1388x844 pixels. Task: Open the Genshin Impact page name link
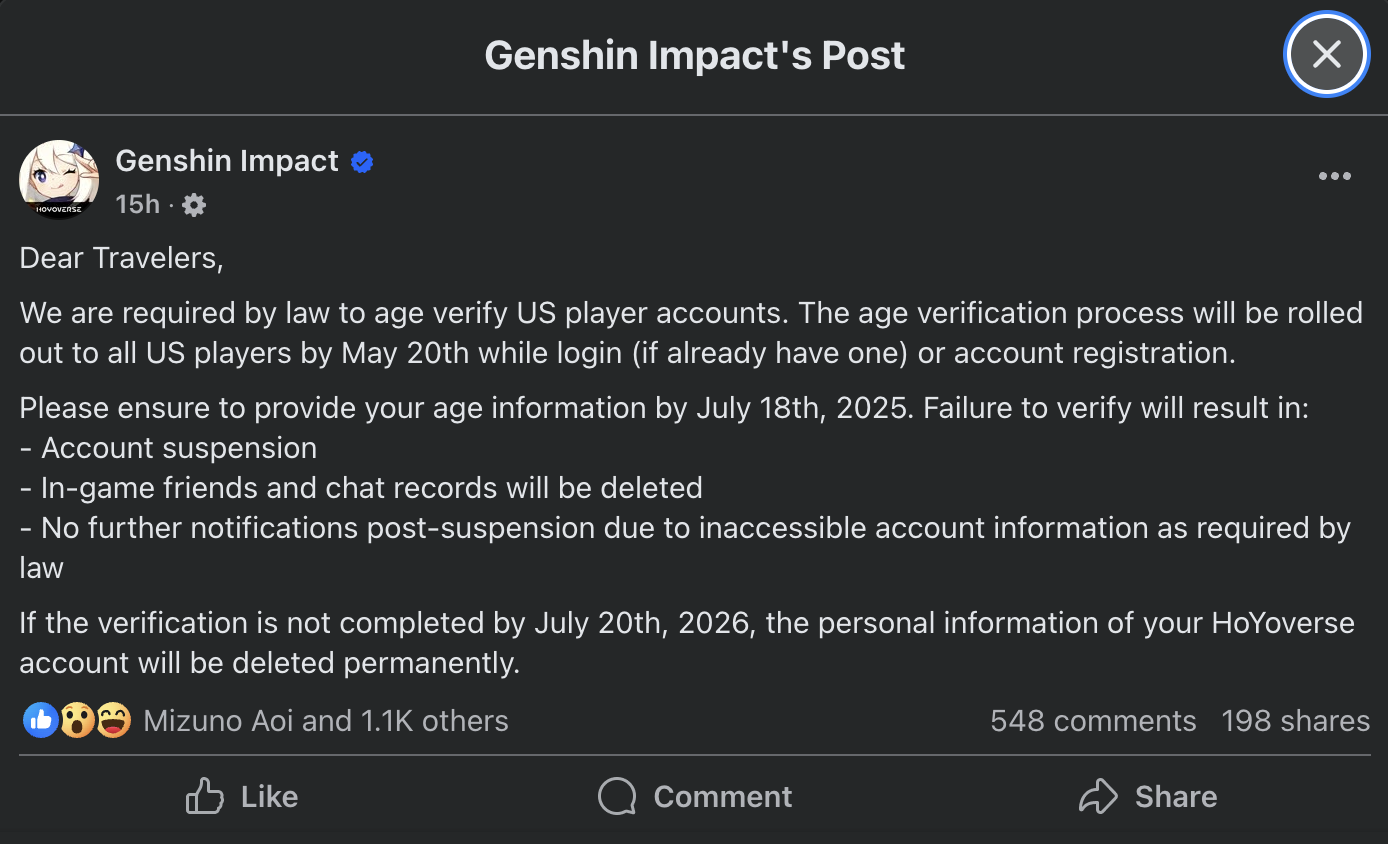pos(227,161)
